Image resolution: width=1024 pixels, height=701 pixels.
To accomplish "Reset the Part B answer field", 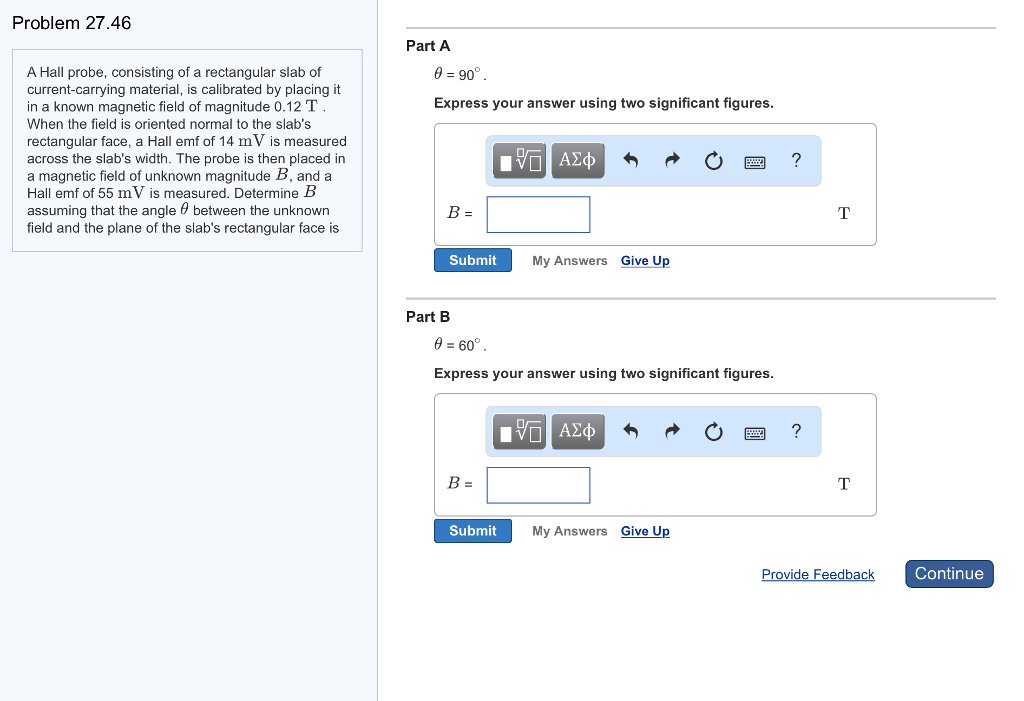I will (713, 431).
